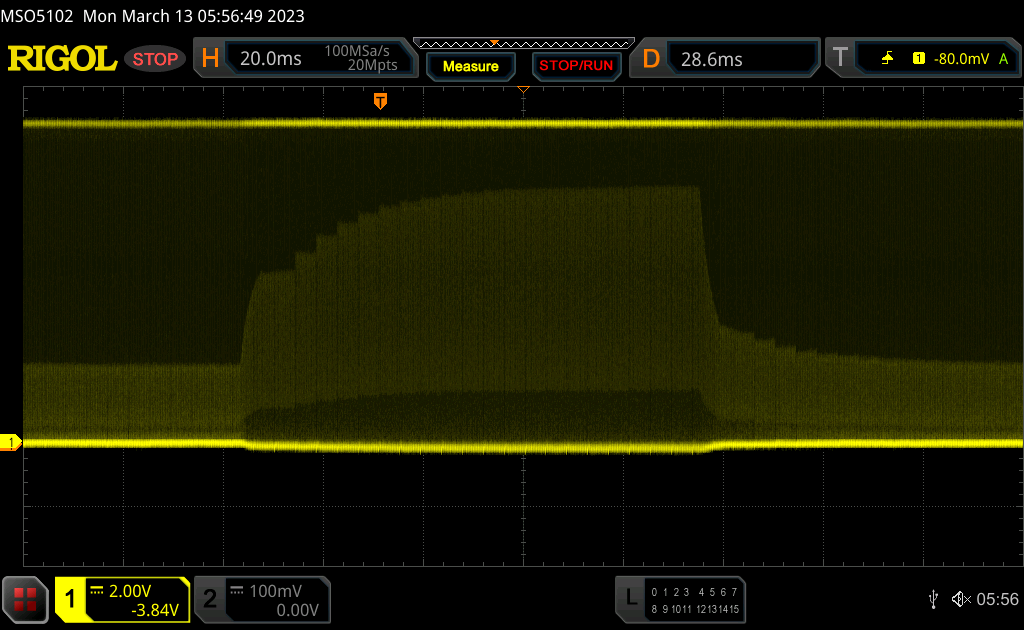Click the 05:56 clock display
1024x630 pixels.
[x=997, y=599]
